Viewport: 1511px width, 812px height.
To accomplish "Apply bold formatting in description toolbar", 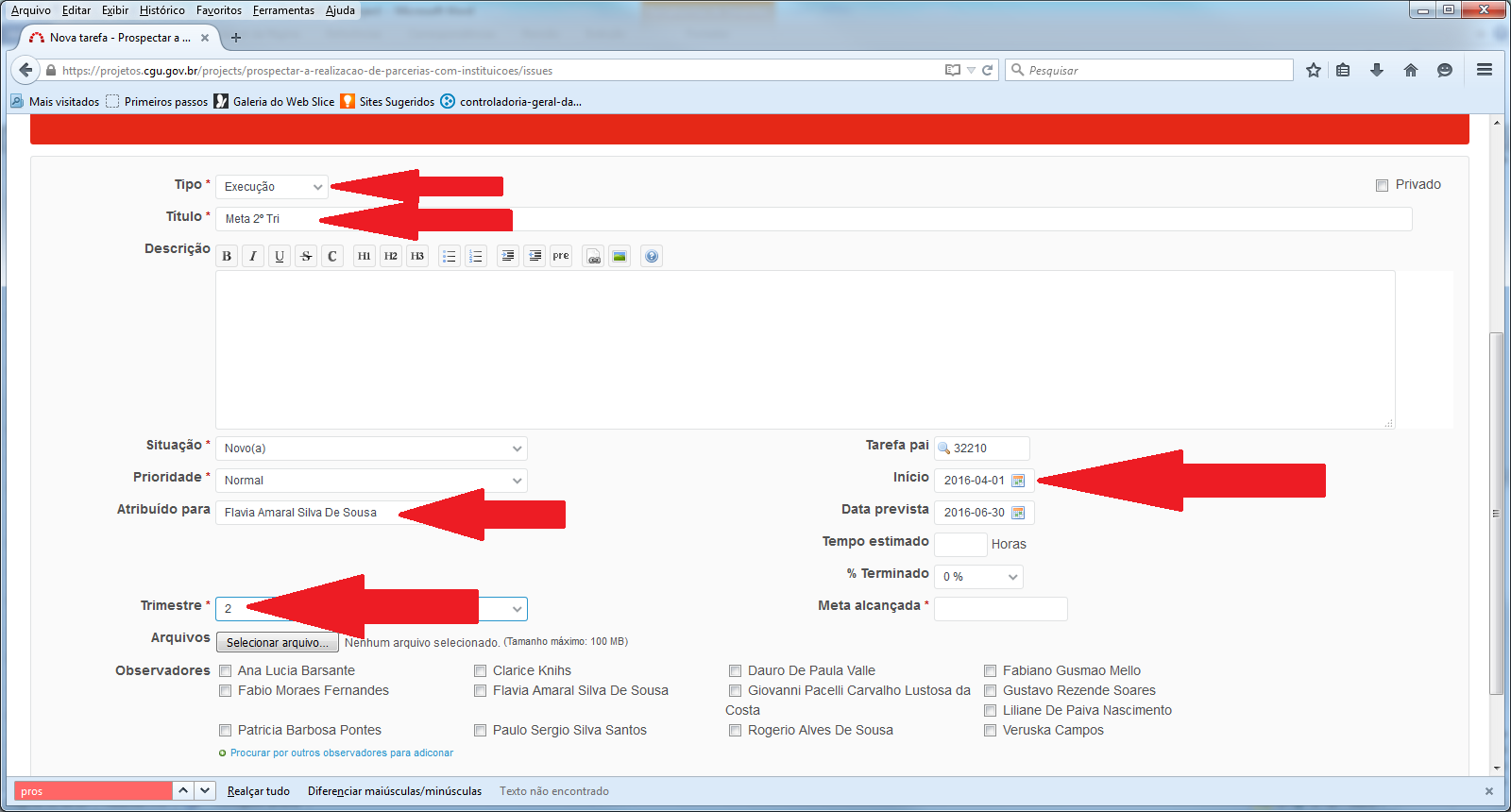I will click(227, 256).
